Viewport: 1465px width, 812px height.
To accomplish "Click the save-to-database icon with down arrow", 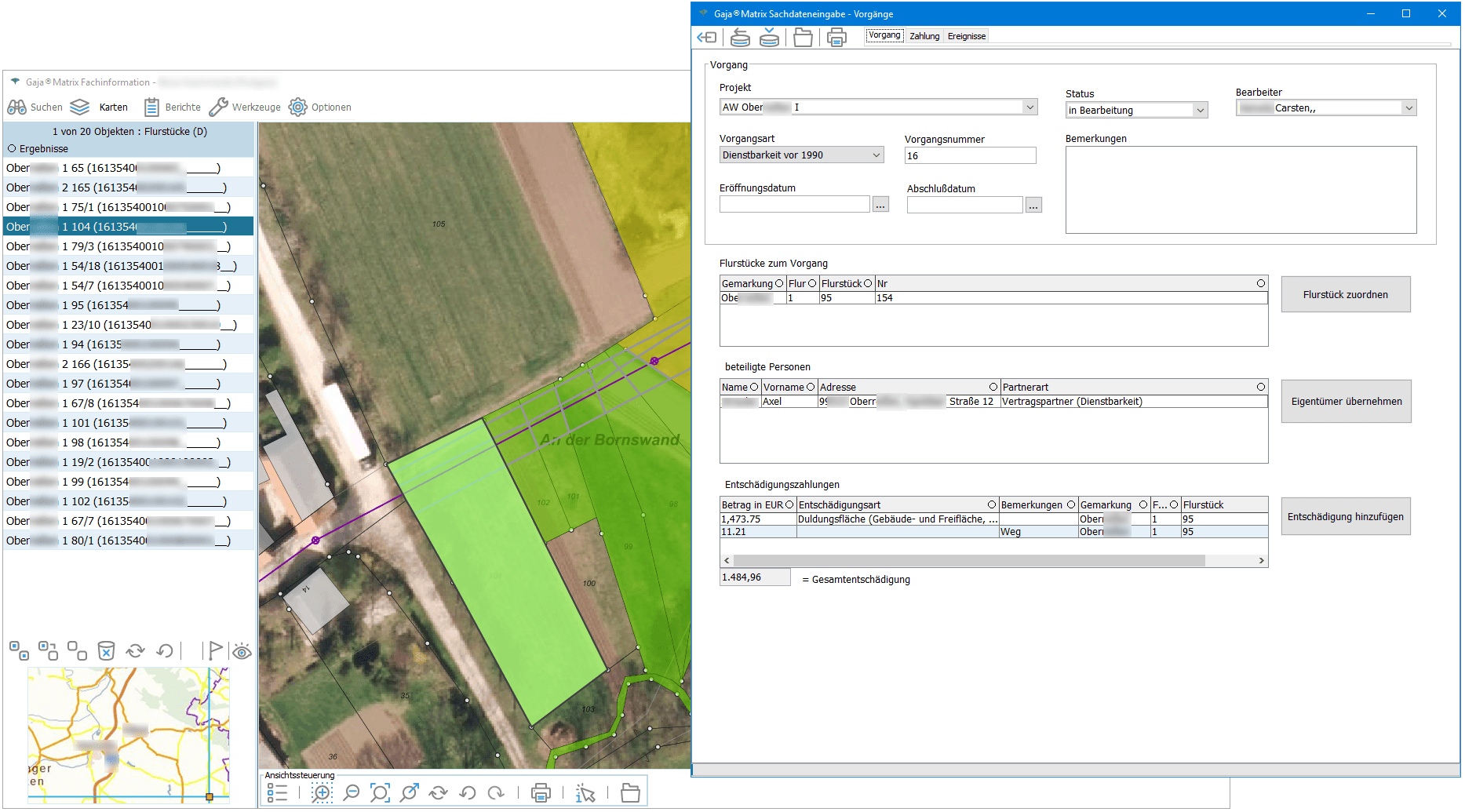I will pyautogui.click(x=770, y=37).
